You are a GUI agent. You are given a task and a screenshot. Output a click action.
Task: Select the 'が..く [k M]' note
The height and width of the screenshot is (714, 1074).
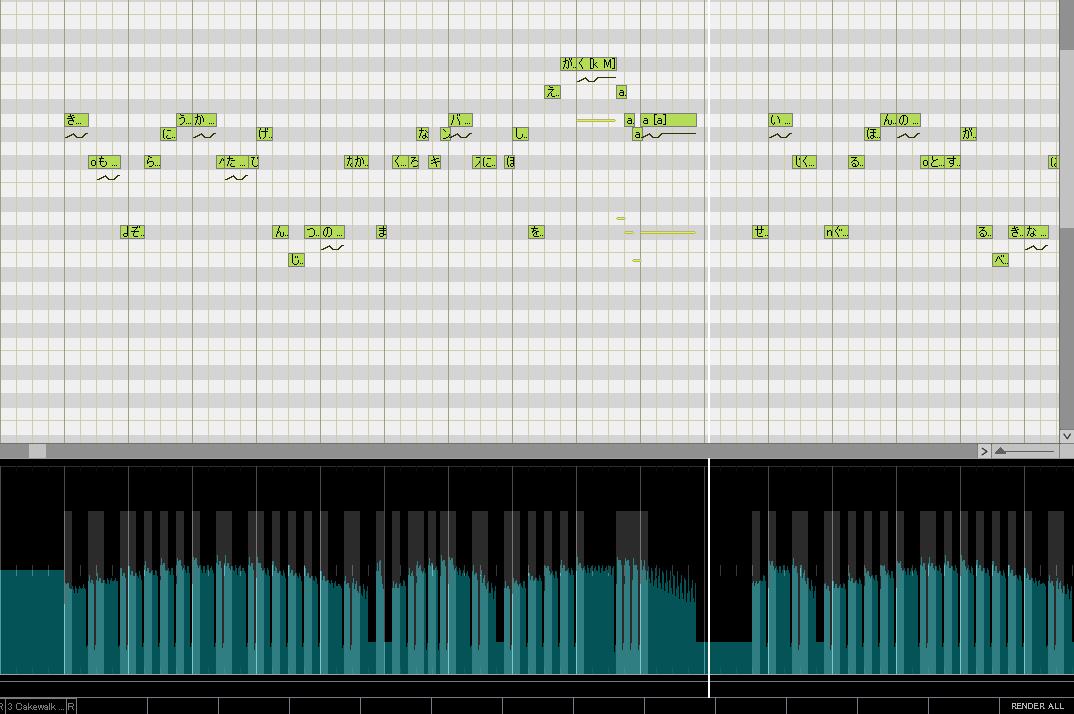pos(588,64)
